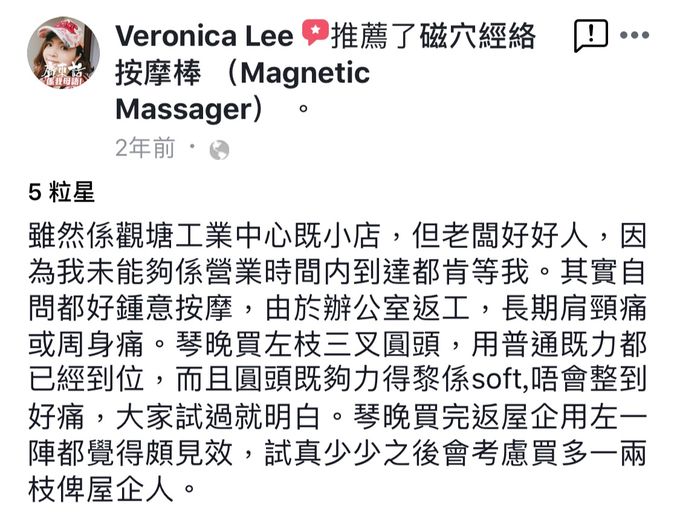Click the 5 粒星 rating label
The height and width of the screenshot is (513, 680).
61,192
